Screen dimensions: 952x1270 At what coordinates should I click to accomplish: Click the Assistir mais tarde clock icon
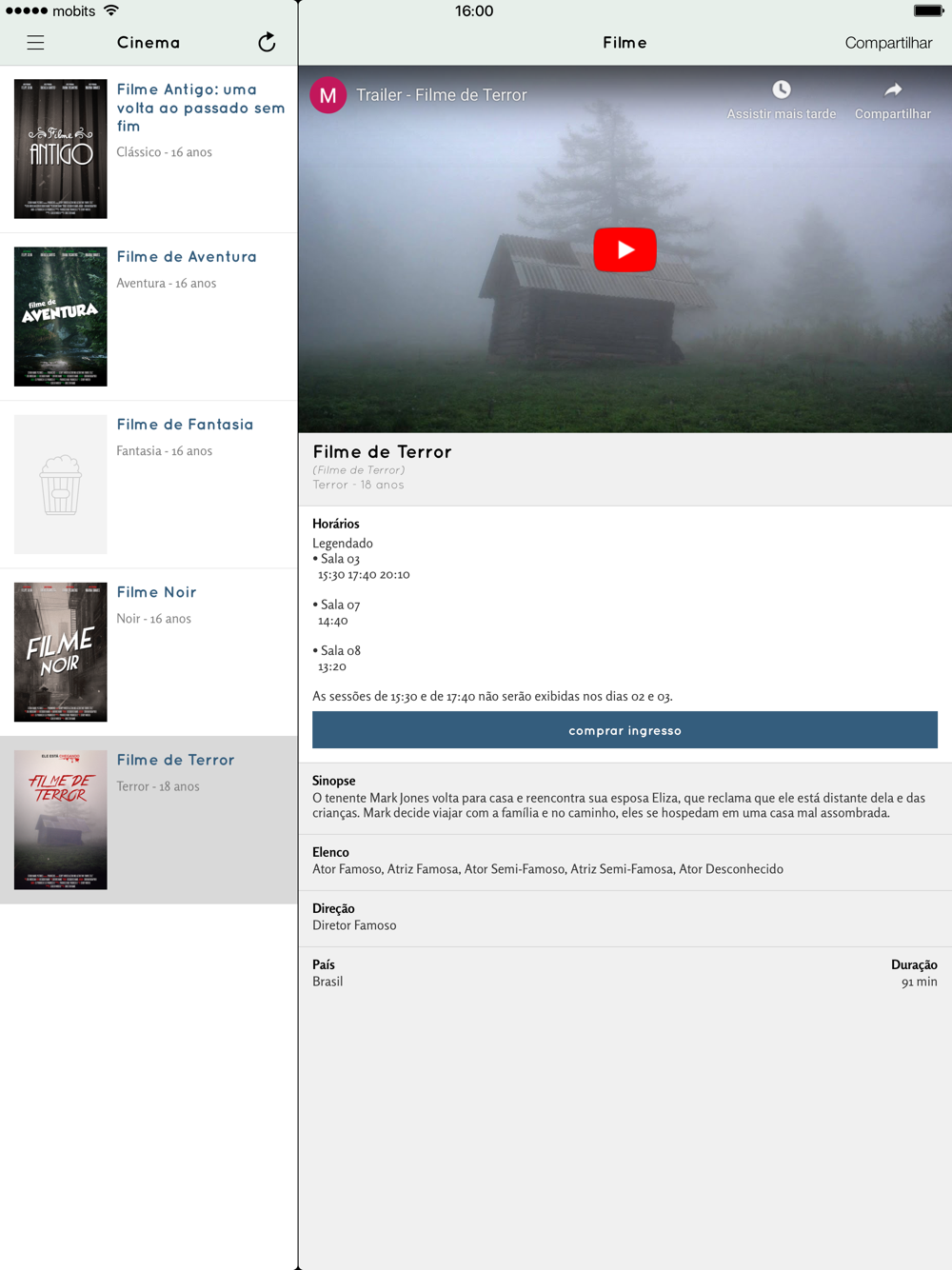[782, 89]
